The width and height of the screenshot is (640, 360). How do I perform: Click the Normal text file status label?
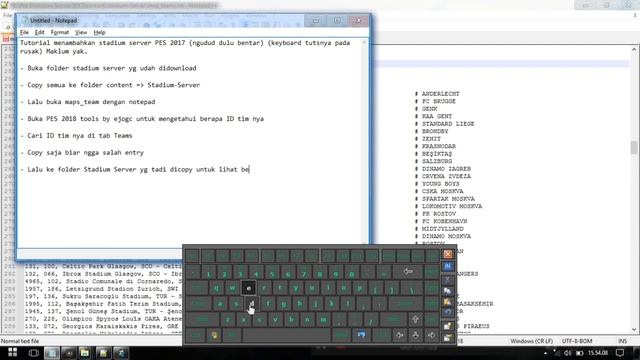click(x=20, y=341)
